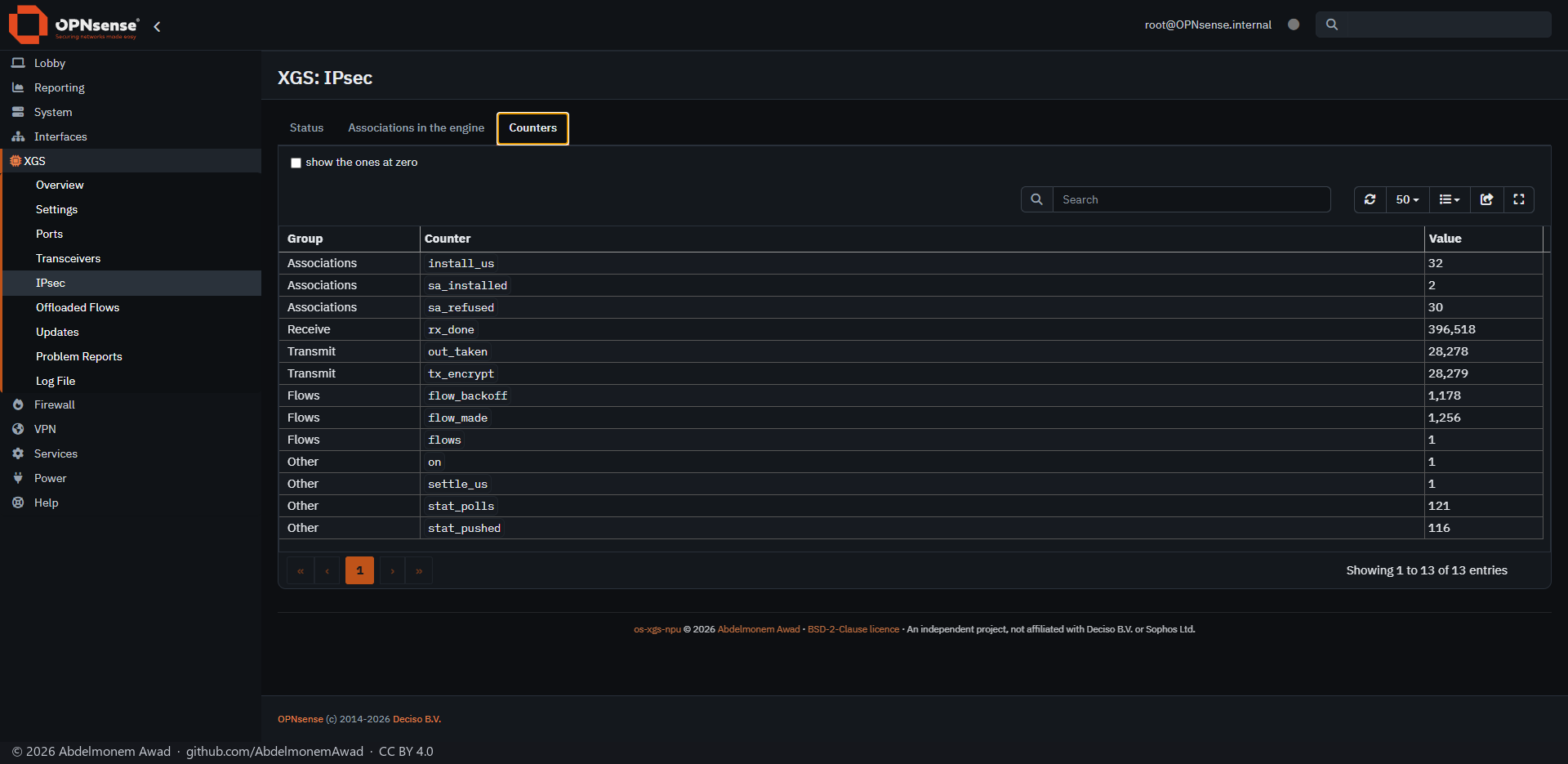
Task: Enable show the ones at zero checkbox
Action: 296,163
